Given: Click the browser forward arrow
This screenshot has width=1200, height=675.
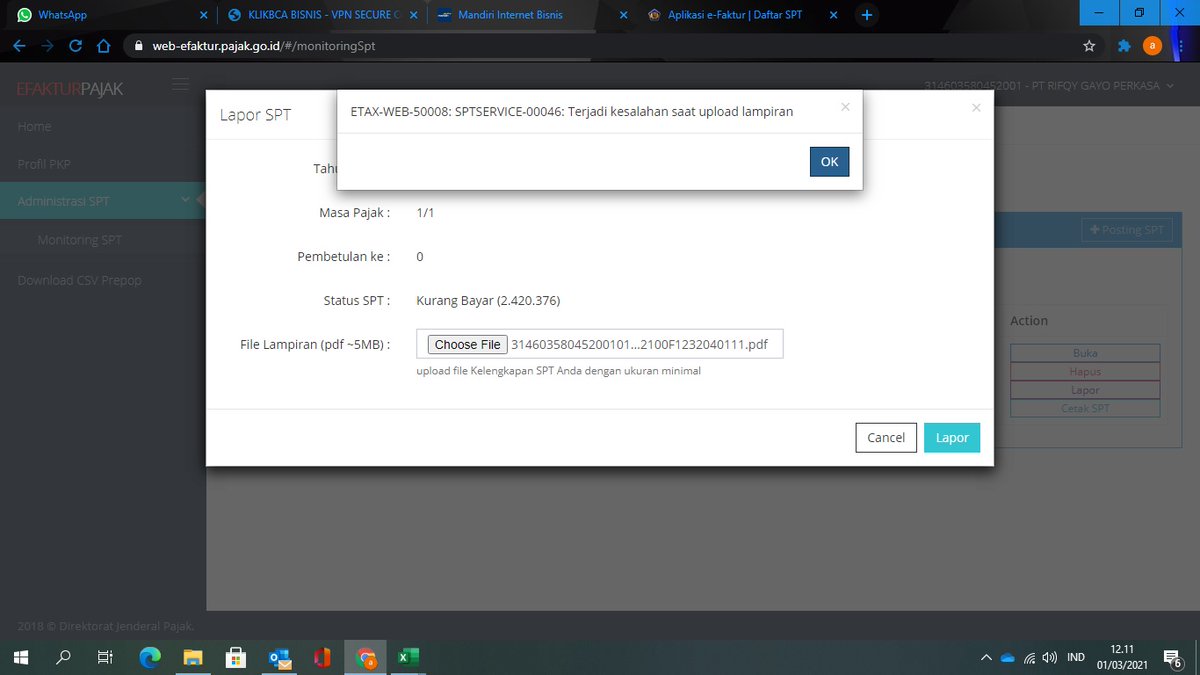Looking at the screenshot, I should (48, 46).
